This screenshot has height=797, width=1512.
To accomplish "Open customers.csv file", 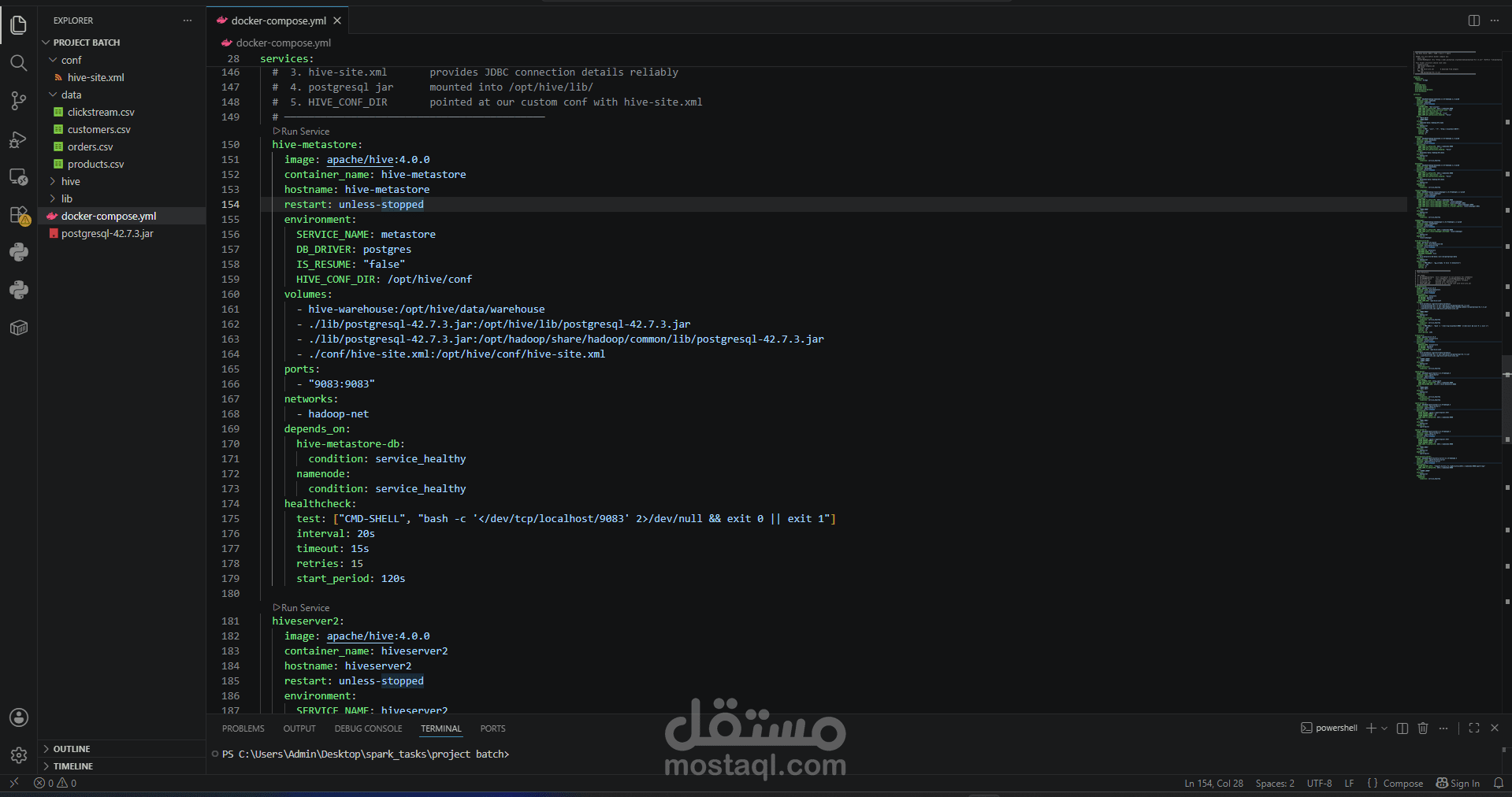I will point(121,129).
